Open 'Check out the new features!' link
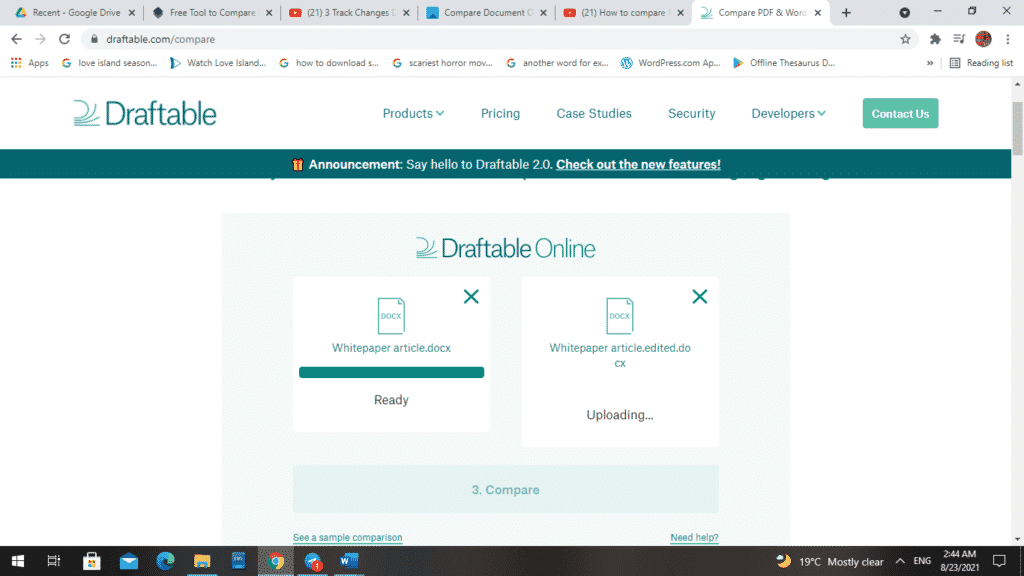Viewport: 1024px width, 576px height. [638, 165]
